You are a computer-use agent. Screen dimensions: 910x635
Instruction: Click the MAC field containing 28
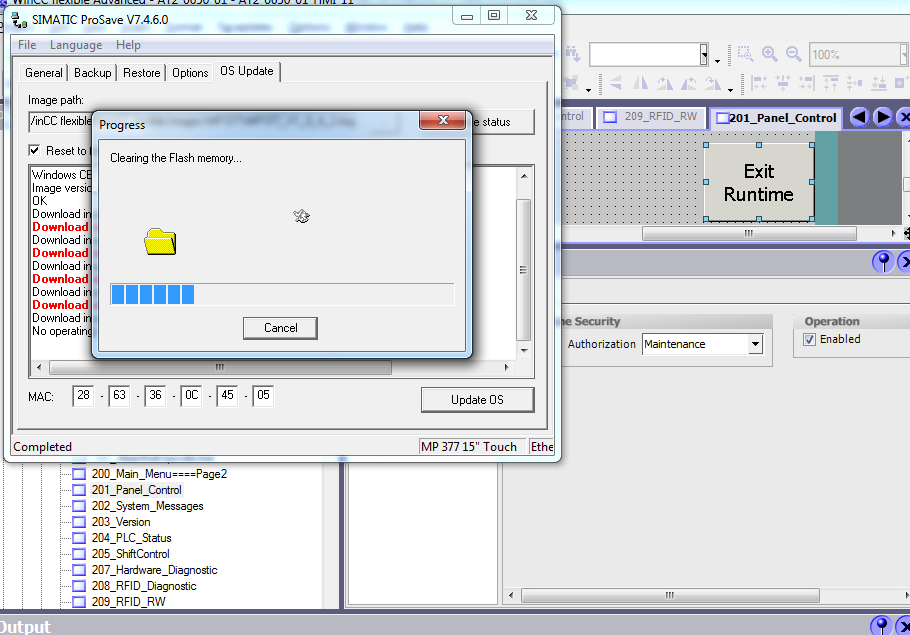pos(83,396)
